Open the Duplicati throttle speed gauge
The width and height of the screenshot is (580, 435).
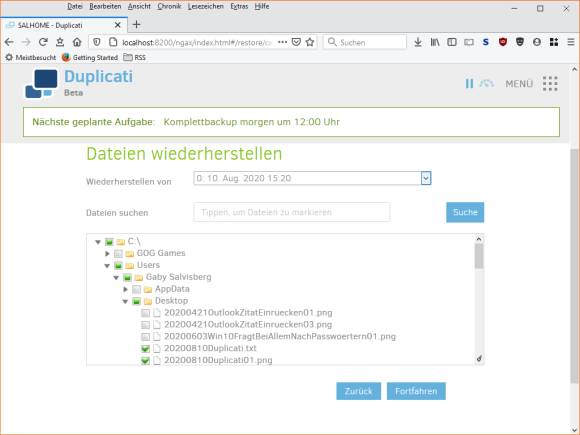coord(486,84)
